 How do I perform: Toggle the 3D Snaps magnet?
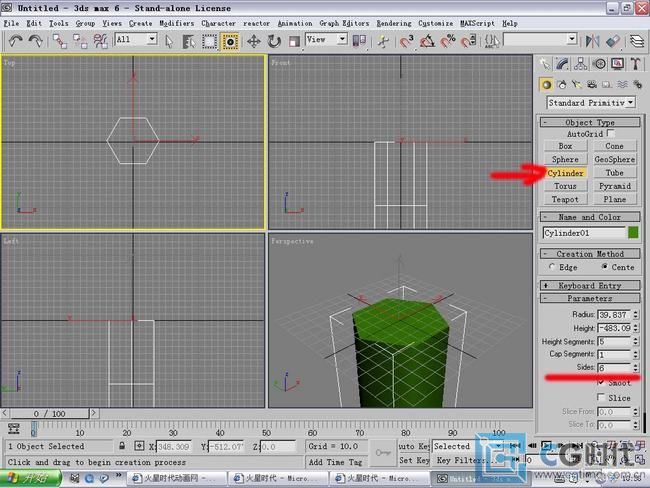pyautogui.click(x=407, y=41)
